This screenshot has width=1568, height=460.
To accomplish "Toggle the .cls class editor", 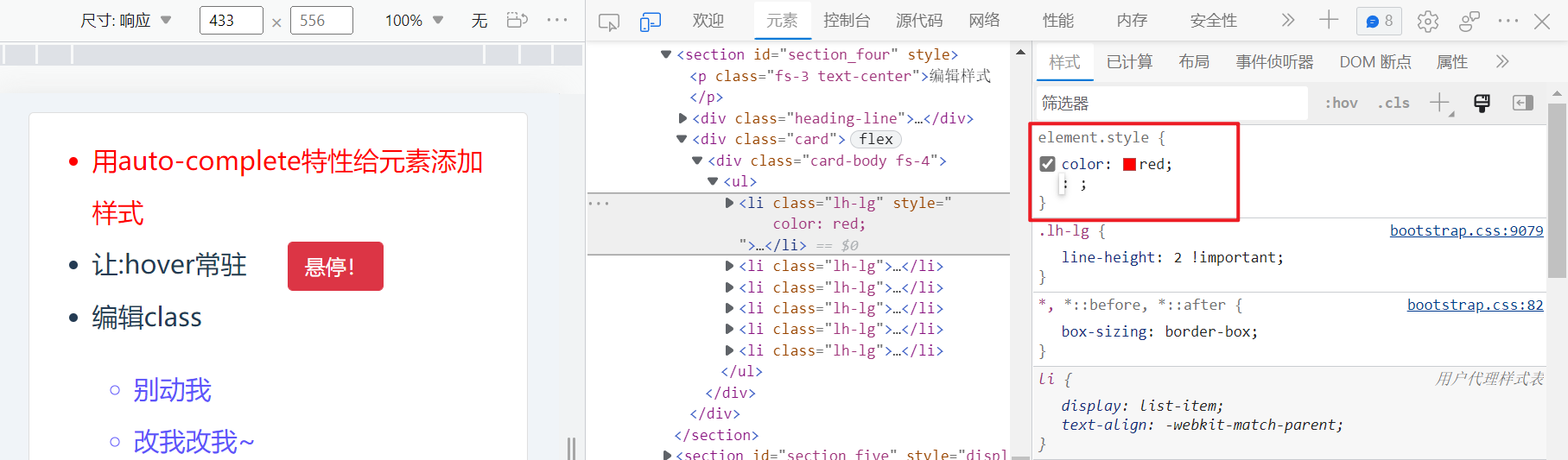I will tap(1393, 104).
